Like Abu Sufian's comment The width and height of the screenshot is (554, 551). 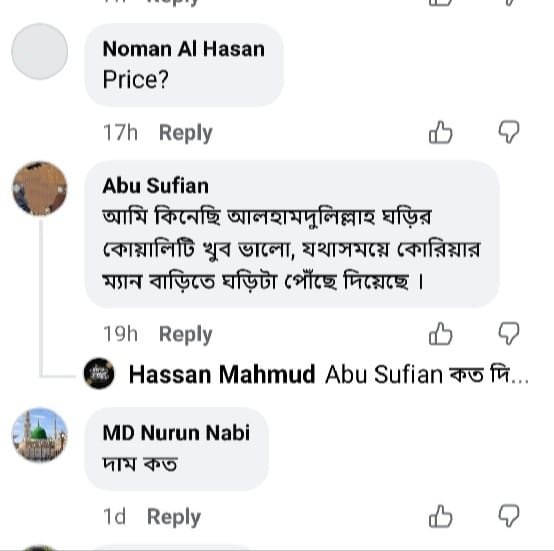click(440, 333)
